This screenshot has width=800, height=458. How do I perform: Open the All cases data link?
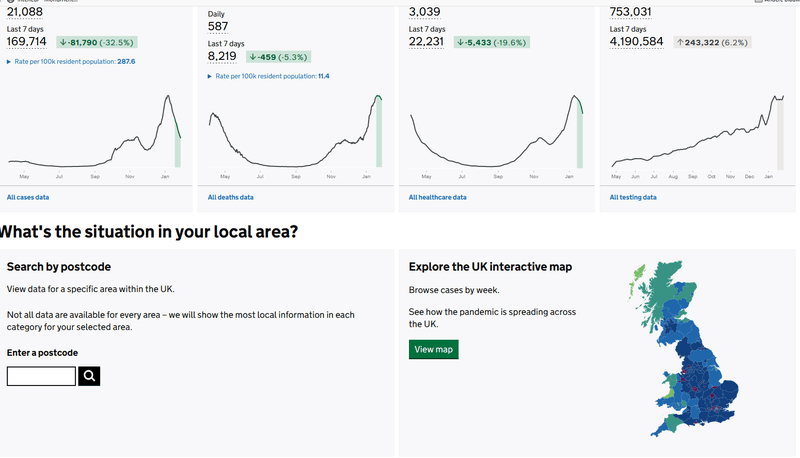click(28, 197)
